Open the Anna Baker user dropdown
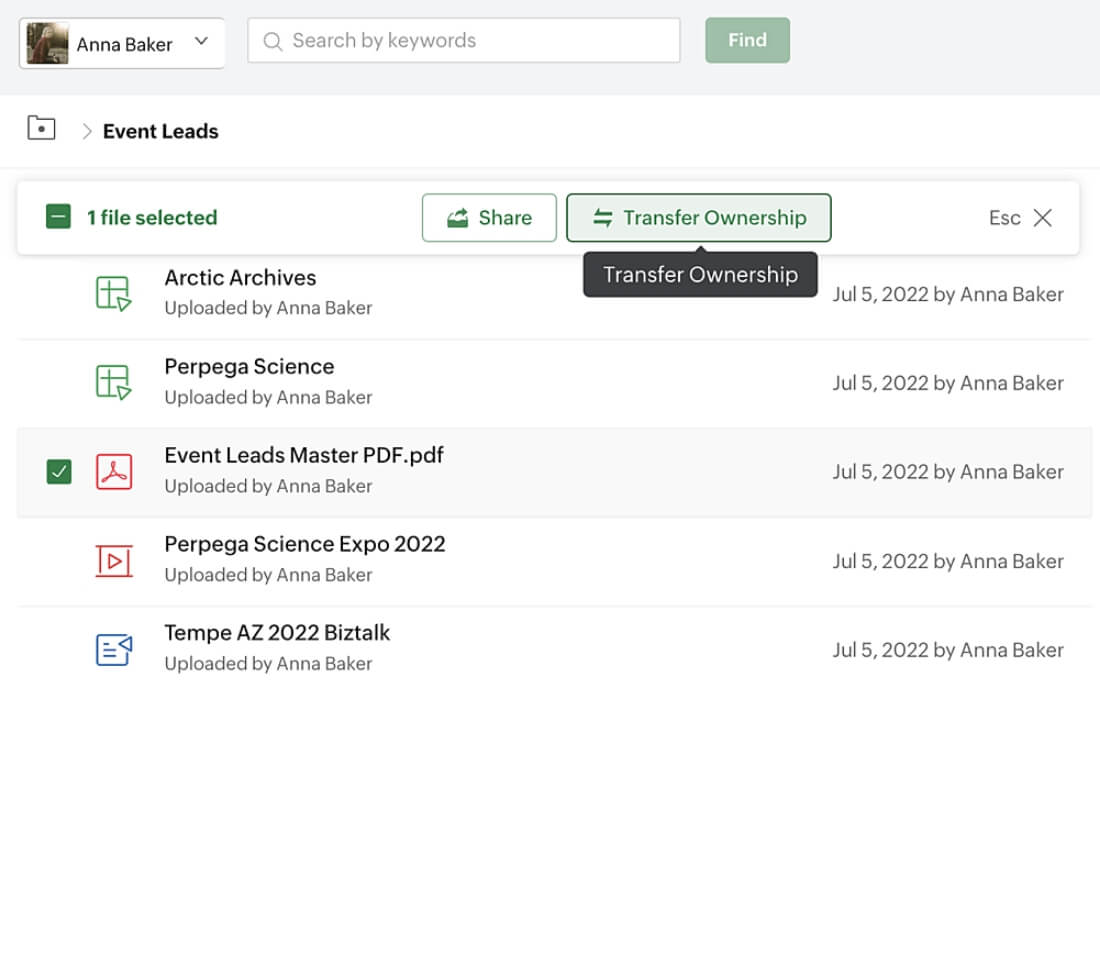1100x966 pixels. [201, 42]
